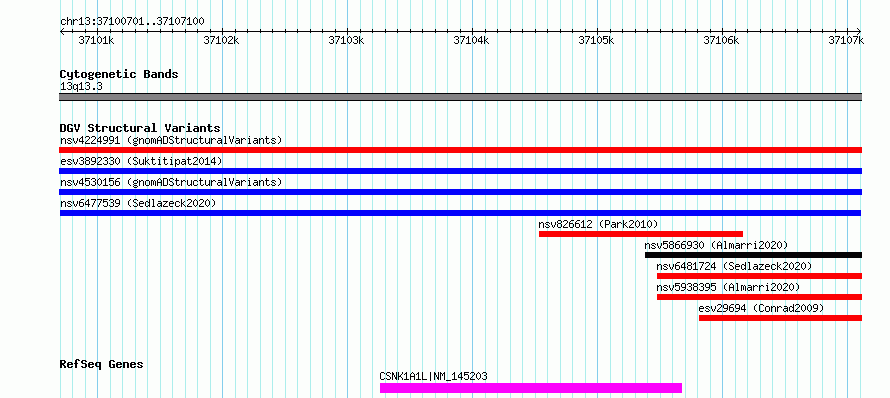This screenshot has height=398, width=890.
Task: Click the CSNK1A1L magenta gene bar
Action: pyautogui.click(x=531, y=388)
